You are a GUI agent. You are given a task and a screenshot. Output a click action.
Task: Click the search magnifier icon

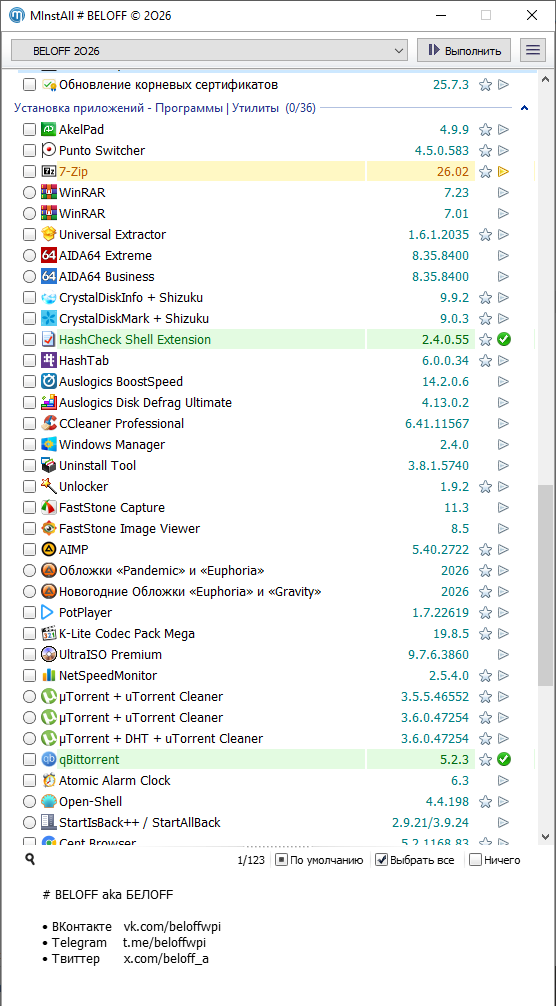tap(29, 860)
